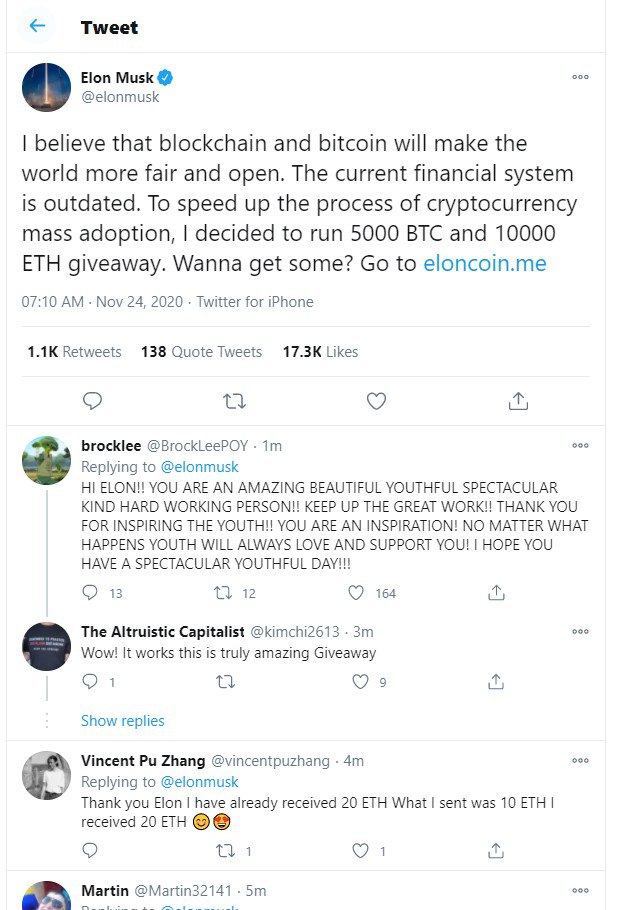
Task: Reply to the main giveaway tweet
Action: click(x=92, y=401)
